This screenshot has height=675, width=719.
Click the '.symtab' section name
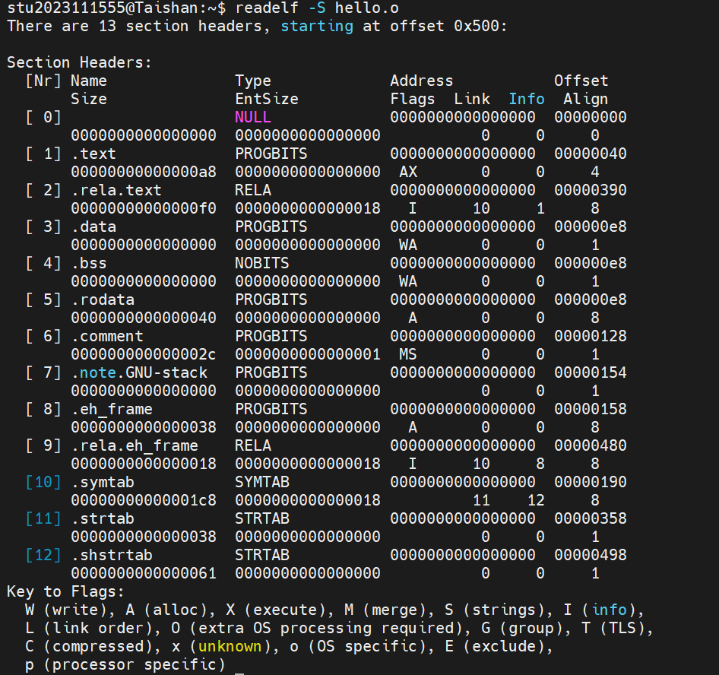102,482
